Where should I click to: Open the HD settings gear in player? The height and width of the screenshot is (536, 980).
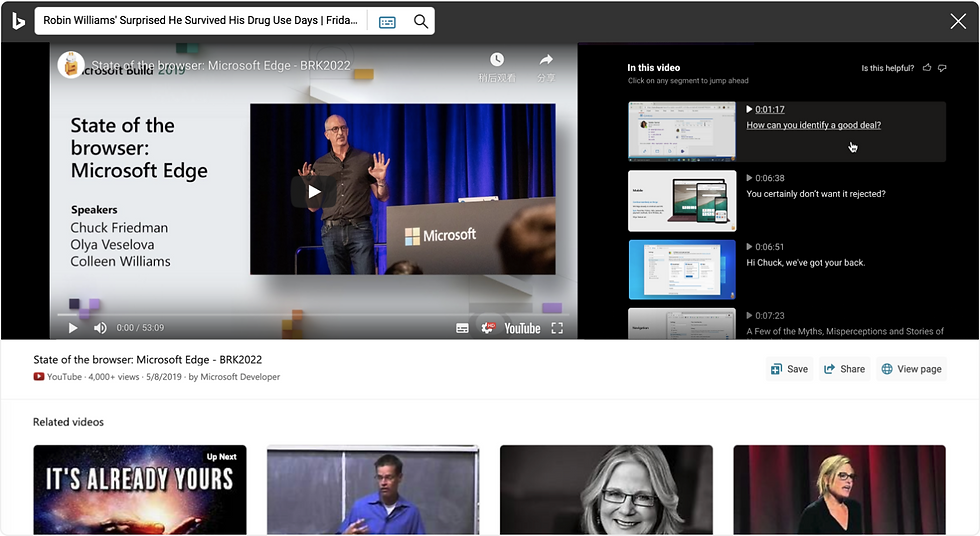point(488,328)
